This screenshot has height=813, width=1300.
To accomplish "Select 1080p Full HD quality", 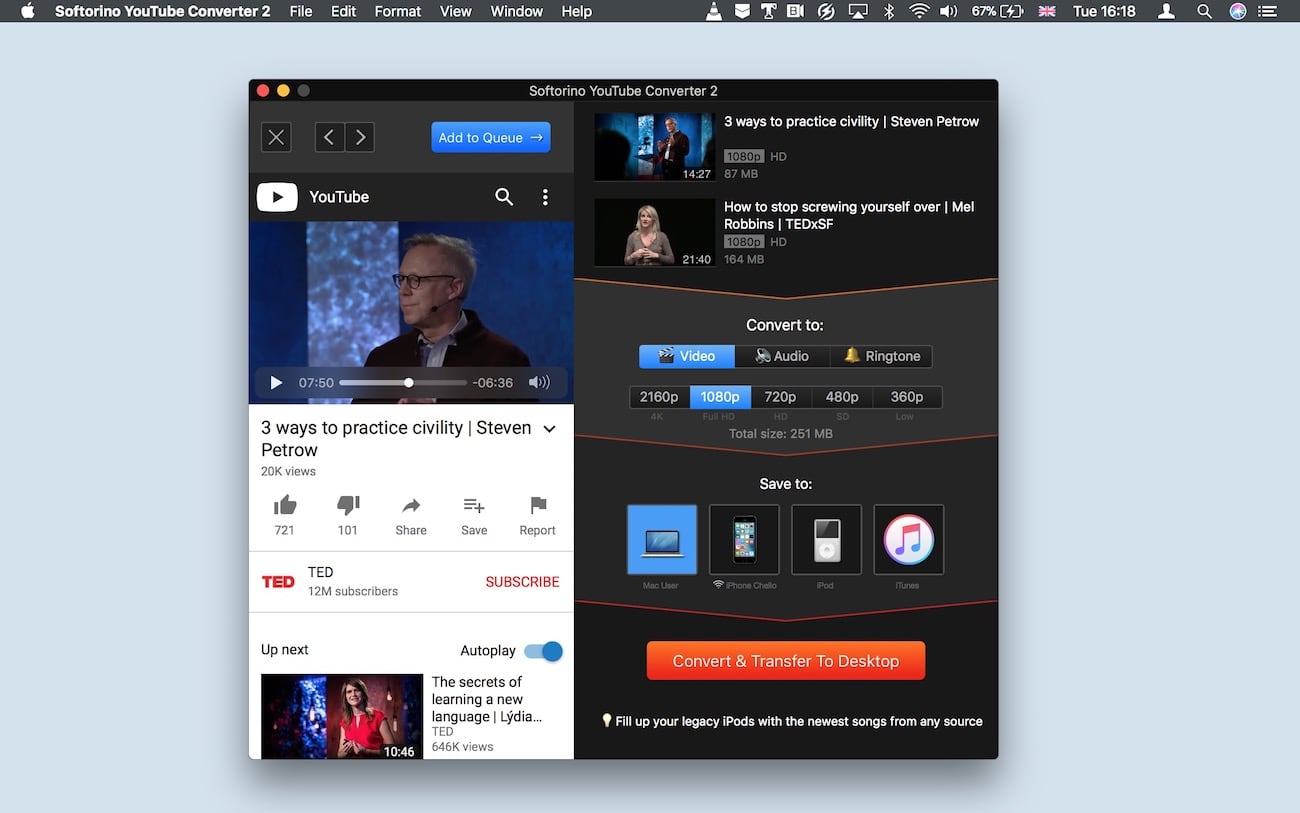I will [x=720, y=397].
